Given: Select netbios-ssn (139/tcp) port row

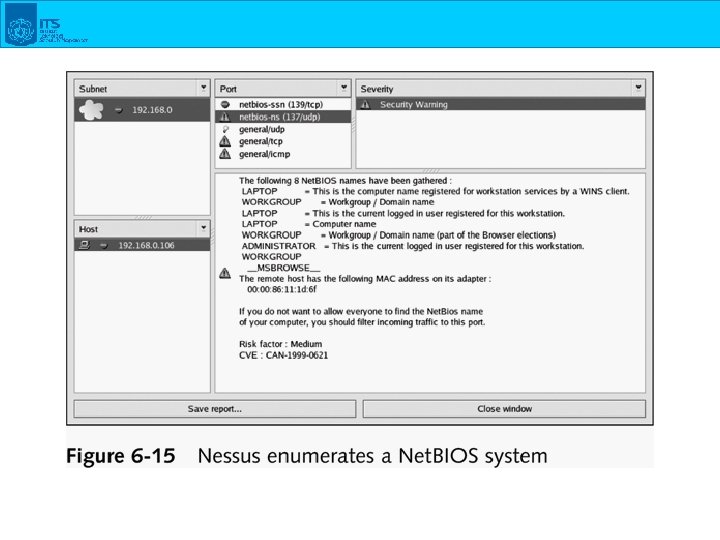Looking at the screenshot, I should click(x=283, y=105).
